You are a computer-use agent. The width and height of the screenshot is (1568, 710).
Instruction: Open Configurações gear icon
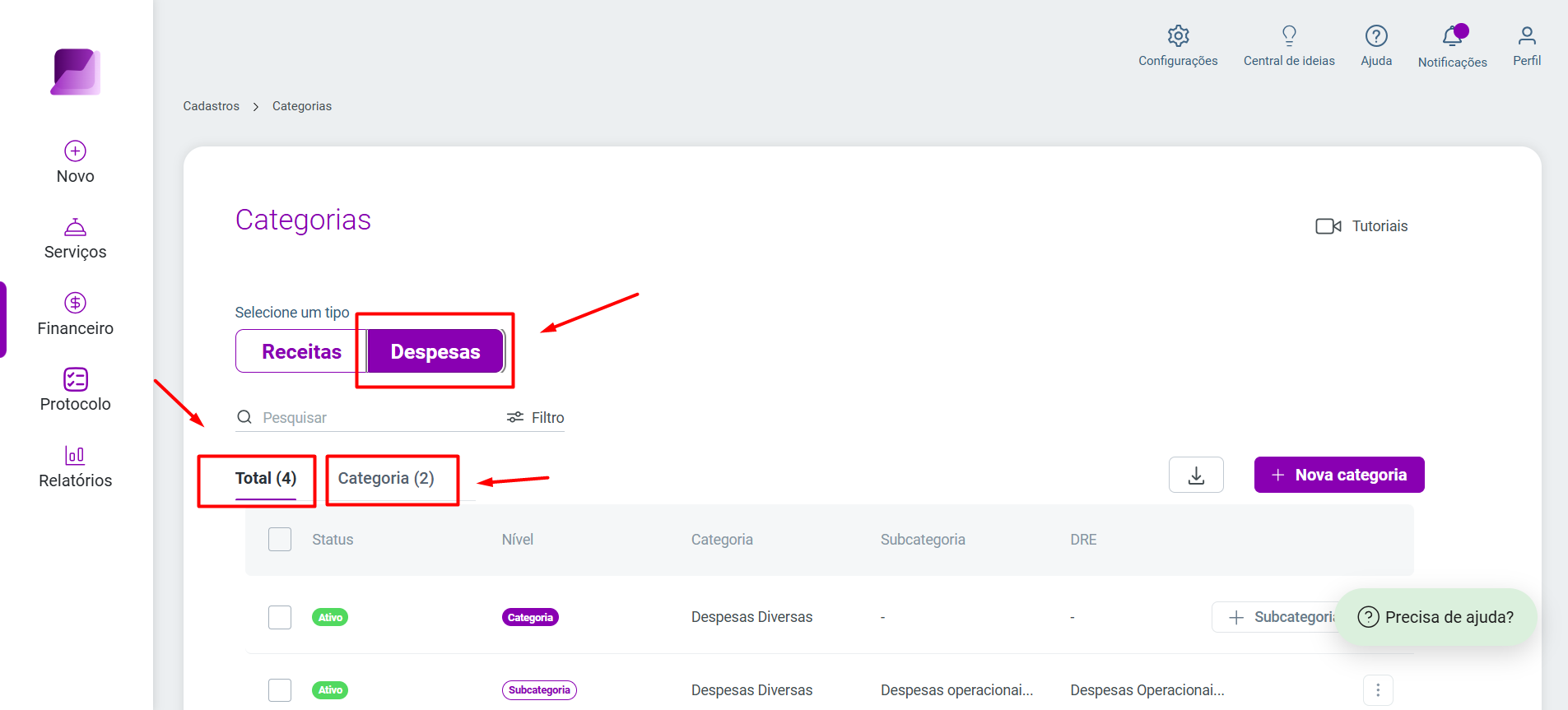1178,36
